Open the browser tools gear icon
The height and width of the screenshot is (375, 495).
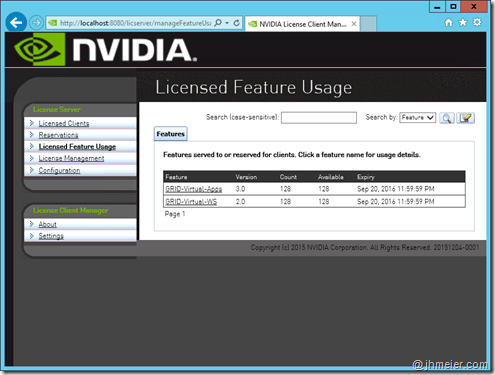pyautogui.click(x=477, y=22)
